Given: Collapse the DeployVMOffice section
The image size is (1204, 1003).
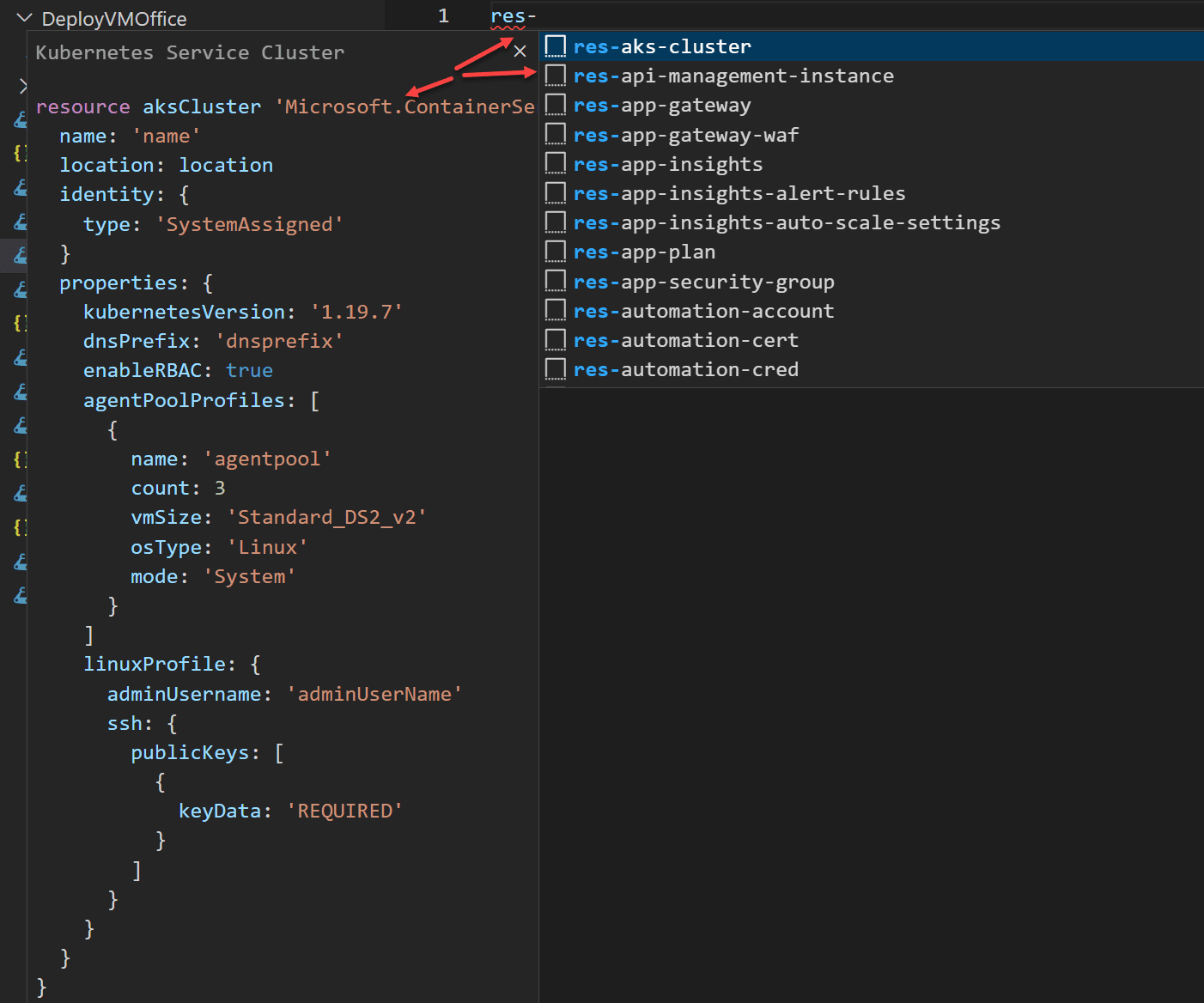Looking at the screenshot, I should [24, 18].
